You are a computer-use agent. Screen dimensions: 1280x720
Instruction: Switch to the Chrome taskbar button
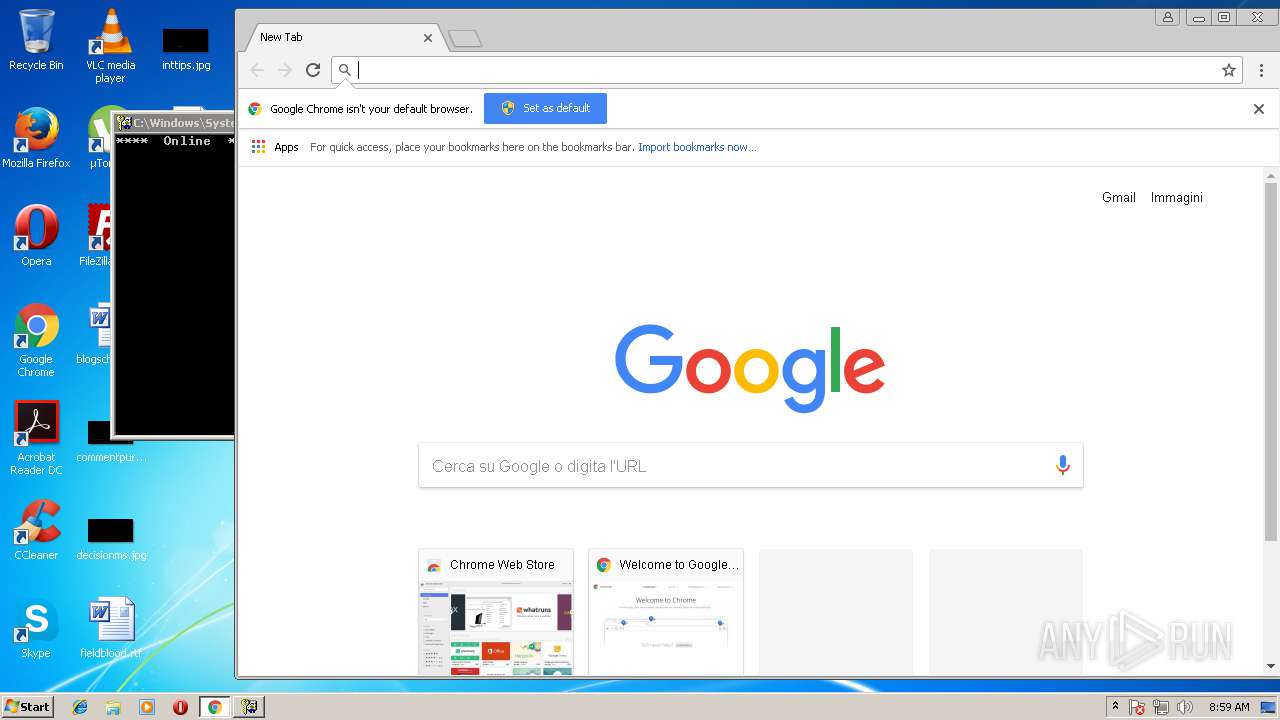(214, 707)
